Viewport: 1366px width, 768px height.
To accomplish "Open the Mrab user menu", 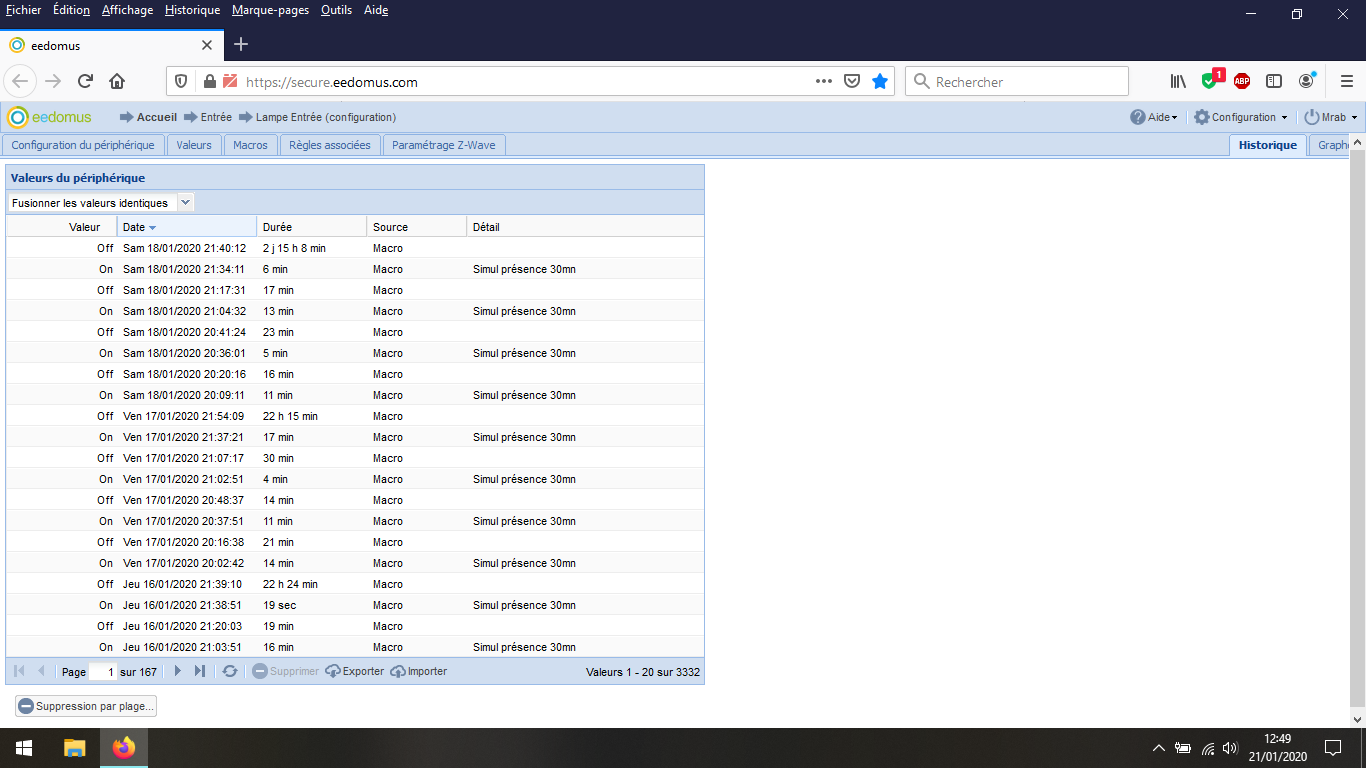I will (x=1331, y=117).
